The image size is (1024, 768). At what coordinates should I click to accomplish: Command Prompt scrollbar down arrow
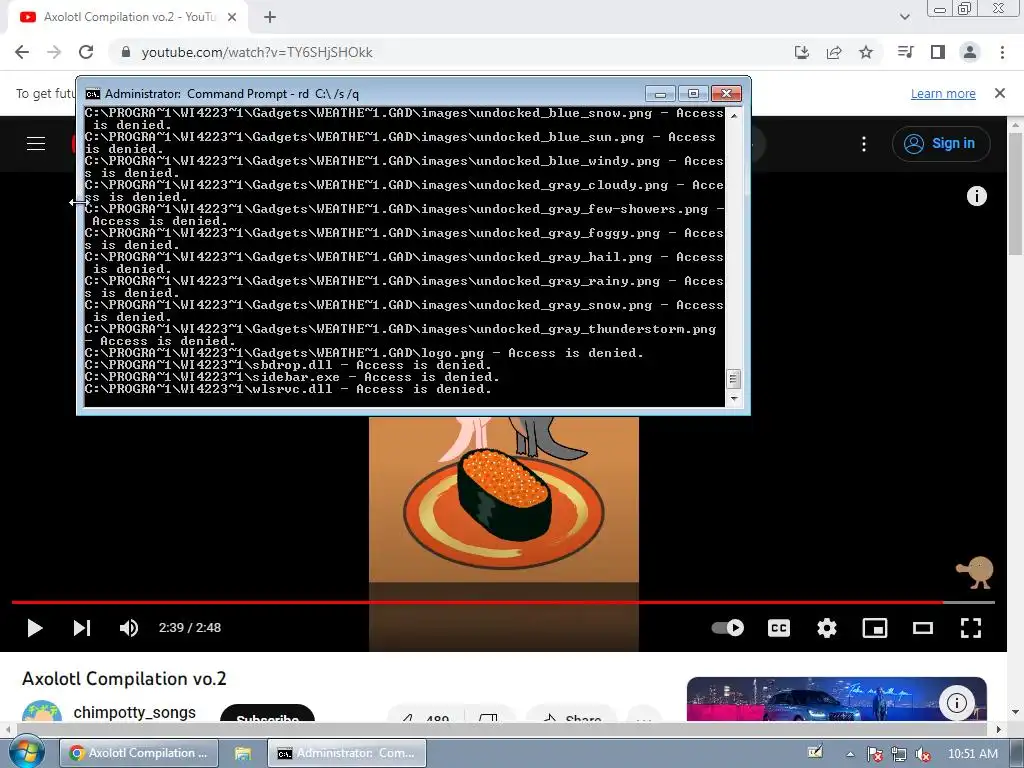(734, 398)
